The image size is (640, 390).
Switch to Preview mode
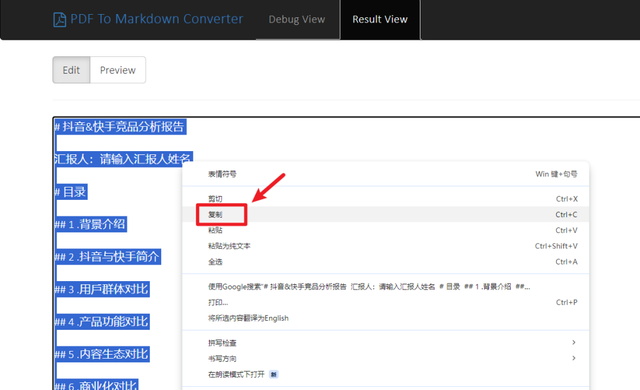[x=118, y=70]
